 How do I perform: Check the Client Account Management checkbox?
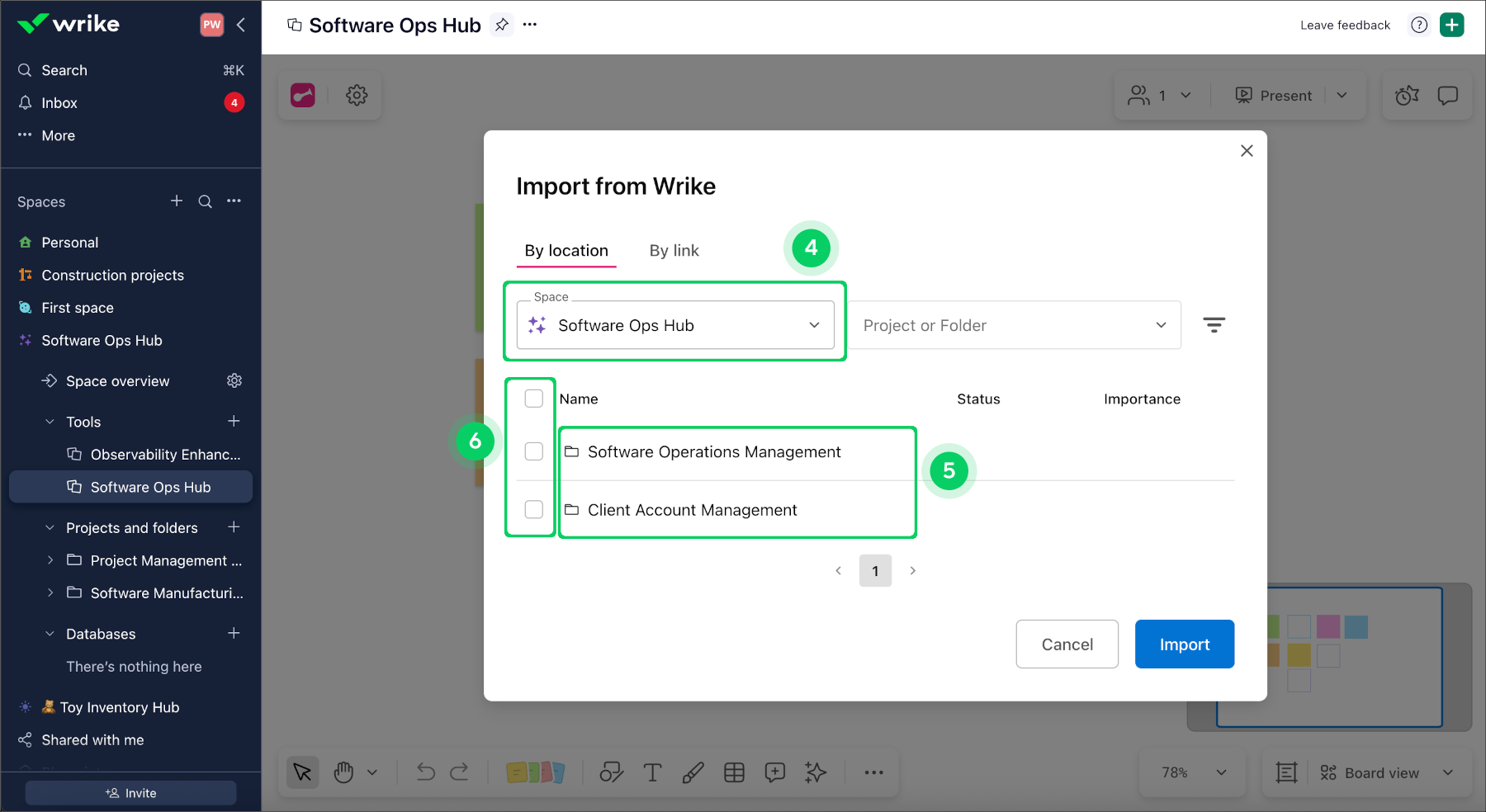tap(532, 509)
